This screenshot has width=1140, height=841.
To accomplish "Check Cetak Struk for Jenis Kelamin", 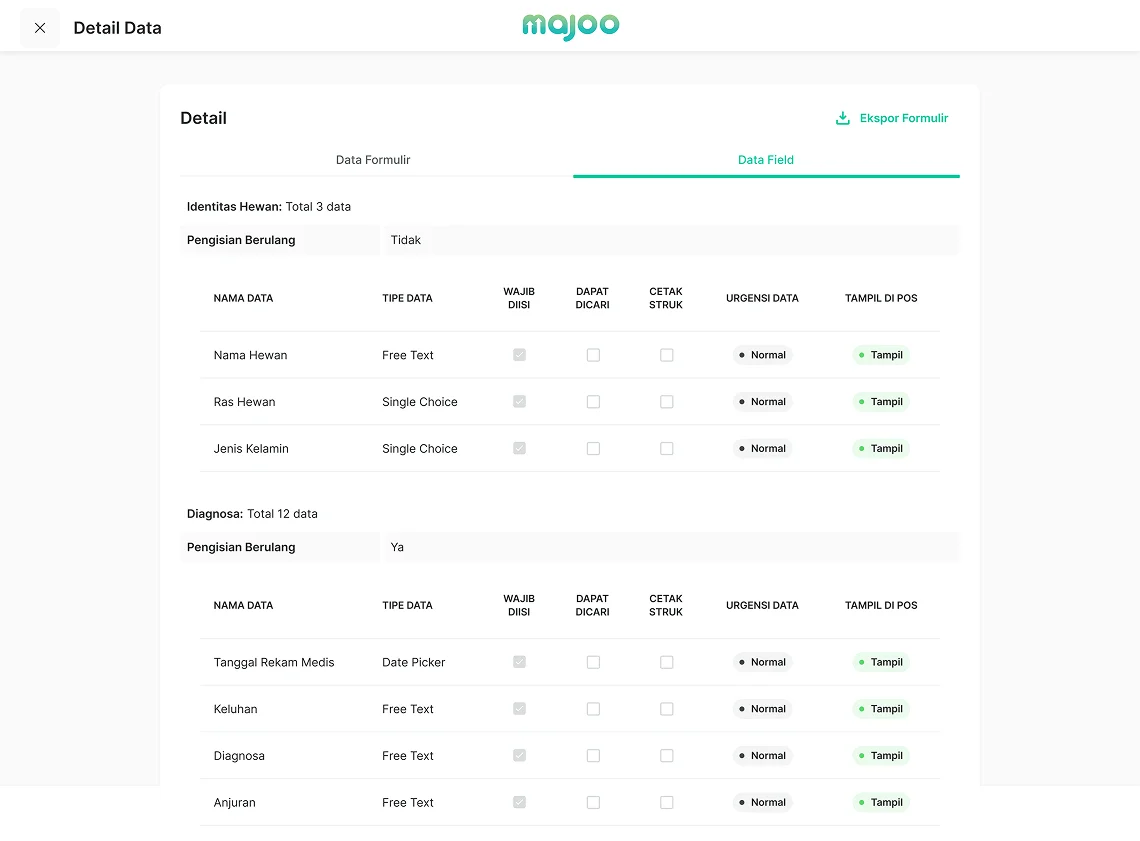I will (x=667, y=449).
